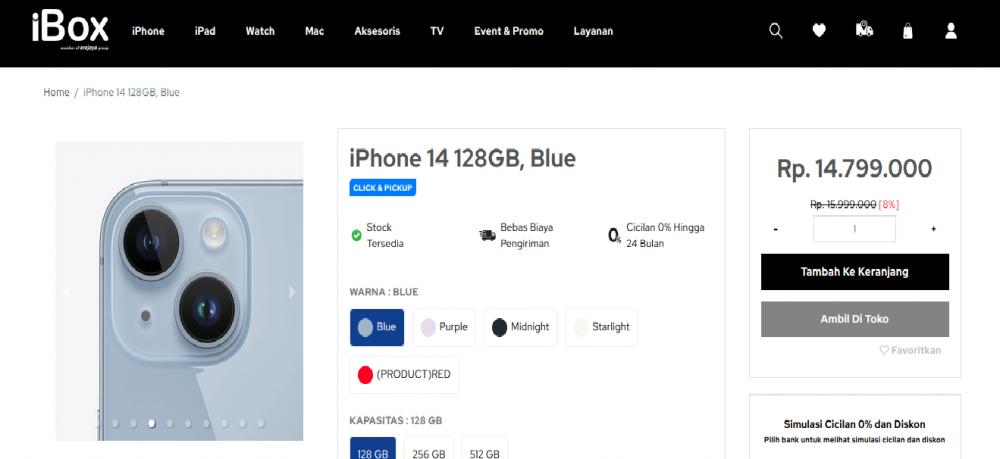This screenshot has height=459, width=1000.
Task: Click the 8% discount label
Action: [x=888, y=204]
